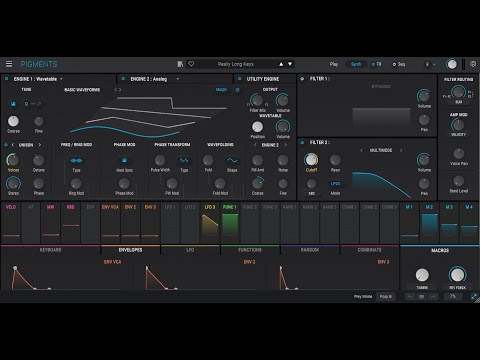Click the tune link icon next to Q
The width and height of the screenshot is (480, 360).
click(x=38, y=104)
